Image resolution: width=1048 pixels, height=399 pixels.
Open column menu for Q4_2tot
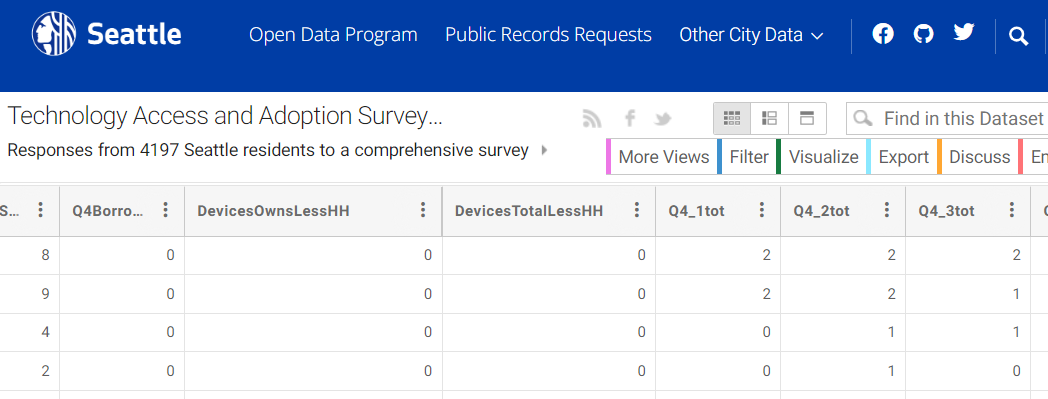886,211
